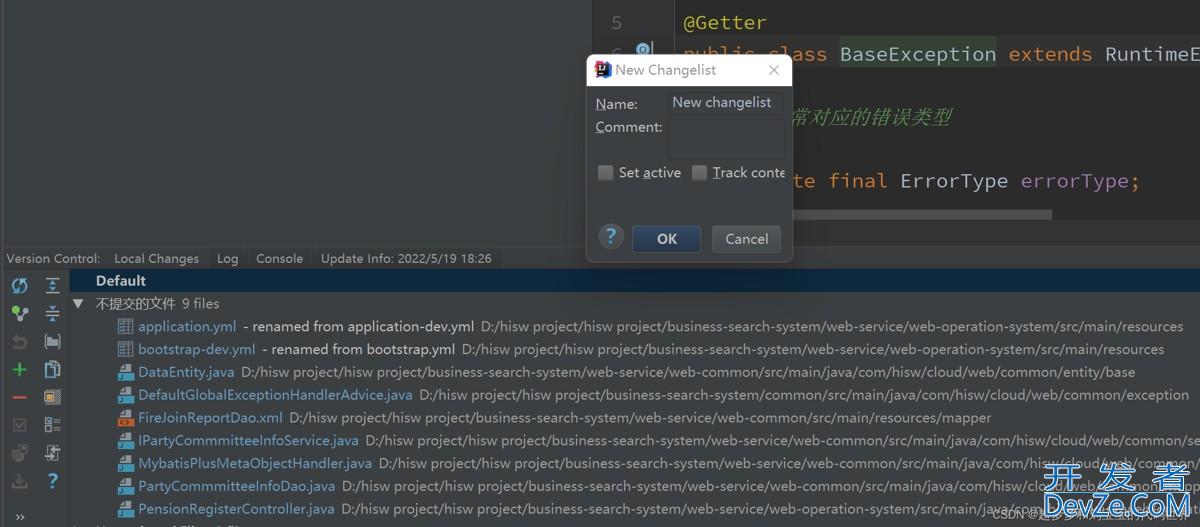The height and width of the screenshot is (527, 1200).
Task: Click the blue question mark toolbar icon
Action: (52, 481)
